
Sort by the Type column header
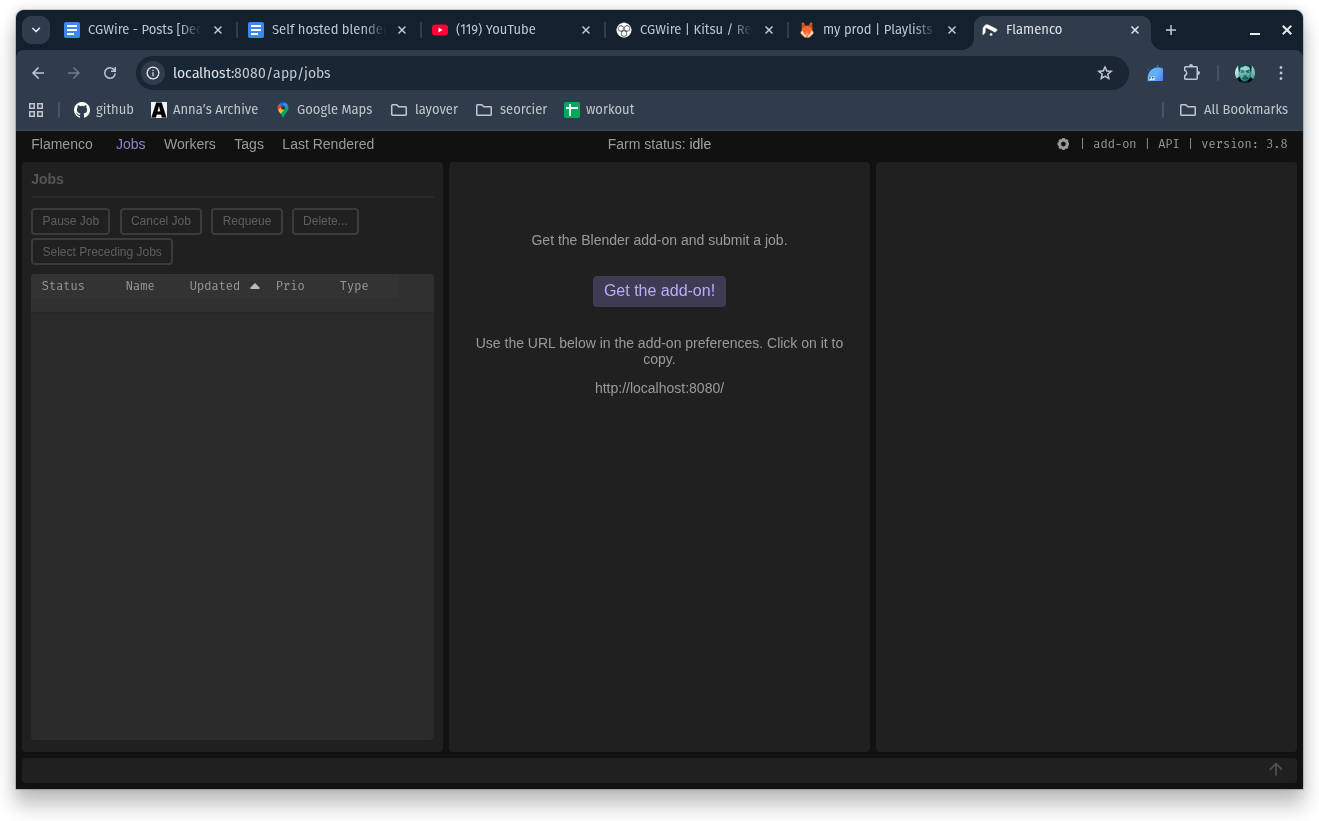(x=354, y=286)
